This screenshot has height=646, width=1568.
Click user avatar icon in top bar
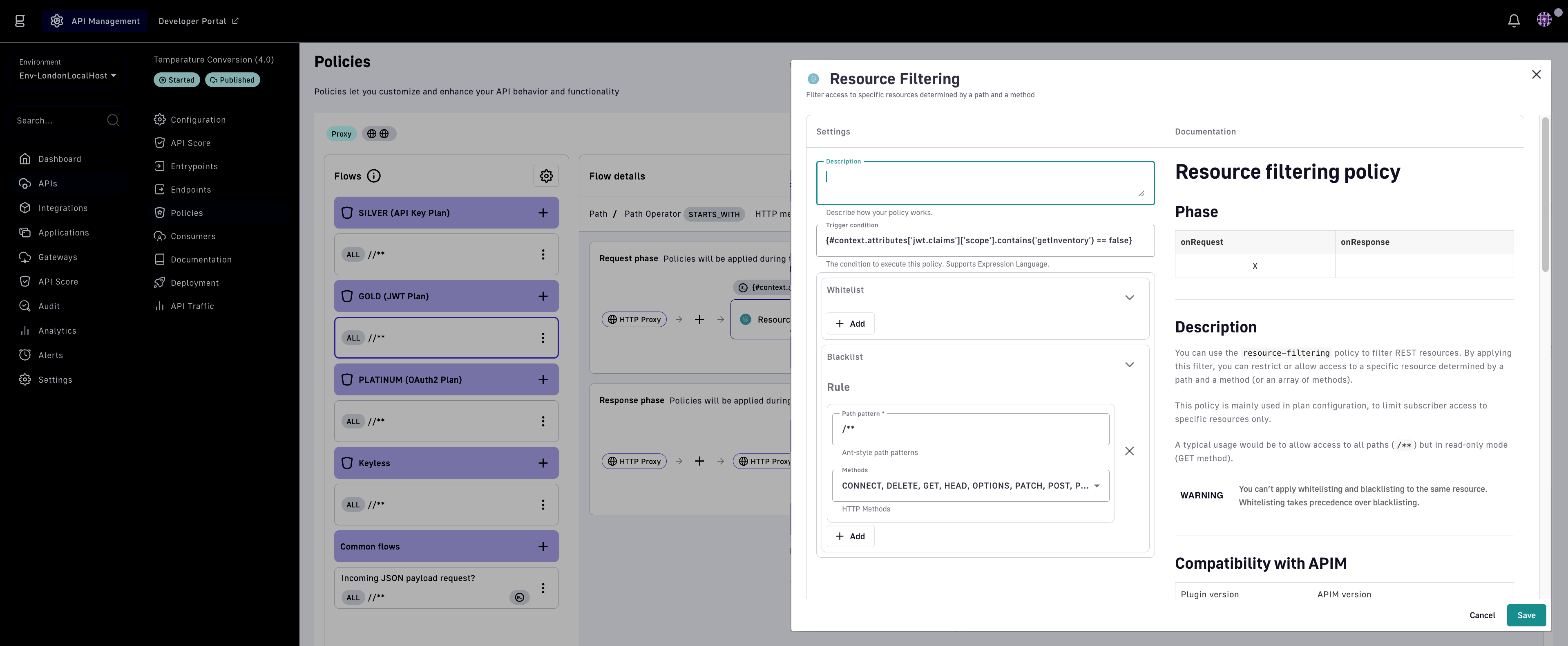click(1544, 20)
